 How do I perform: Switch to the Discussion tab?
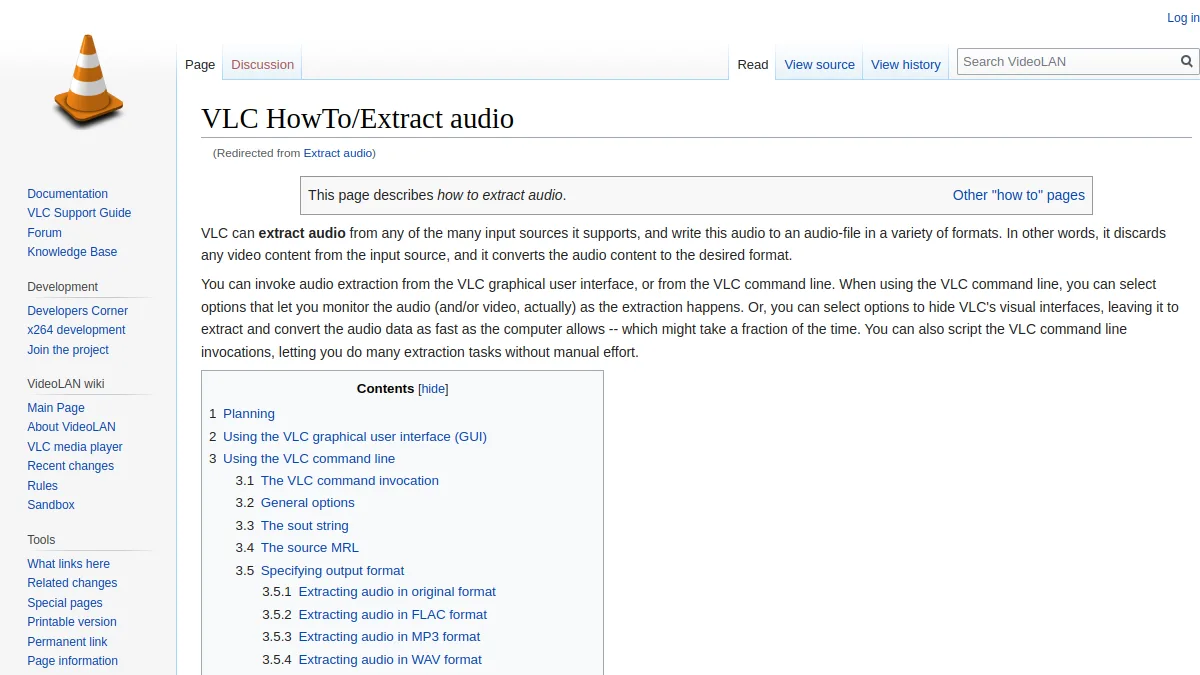[x=262, y=65]
